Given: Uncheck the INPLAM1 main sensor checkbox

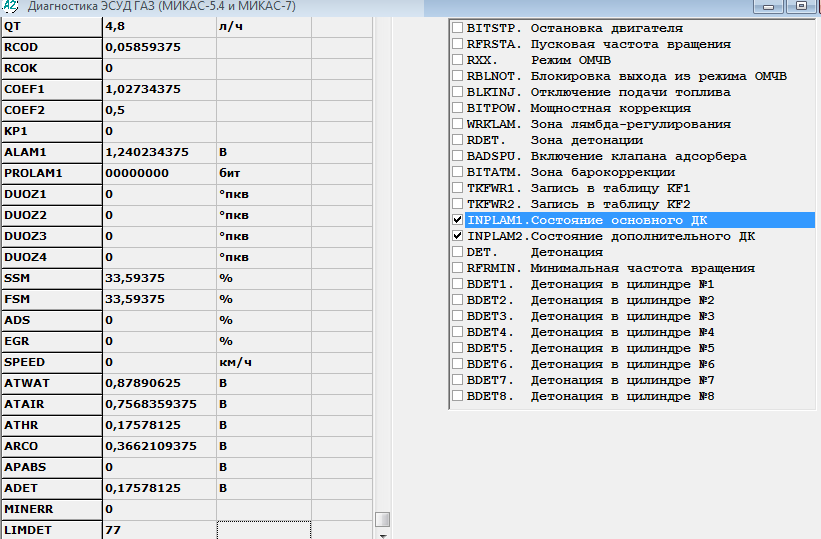Looking at the screenshot, I should [458, 219].
